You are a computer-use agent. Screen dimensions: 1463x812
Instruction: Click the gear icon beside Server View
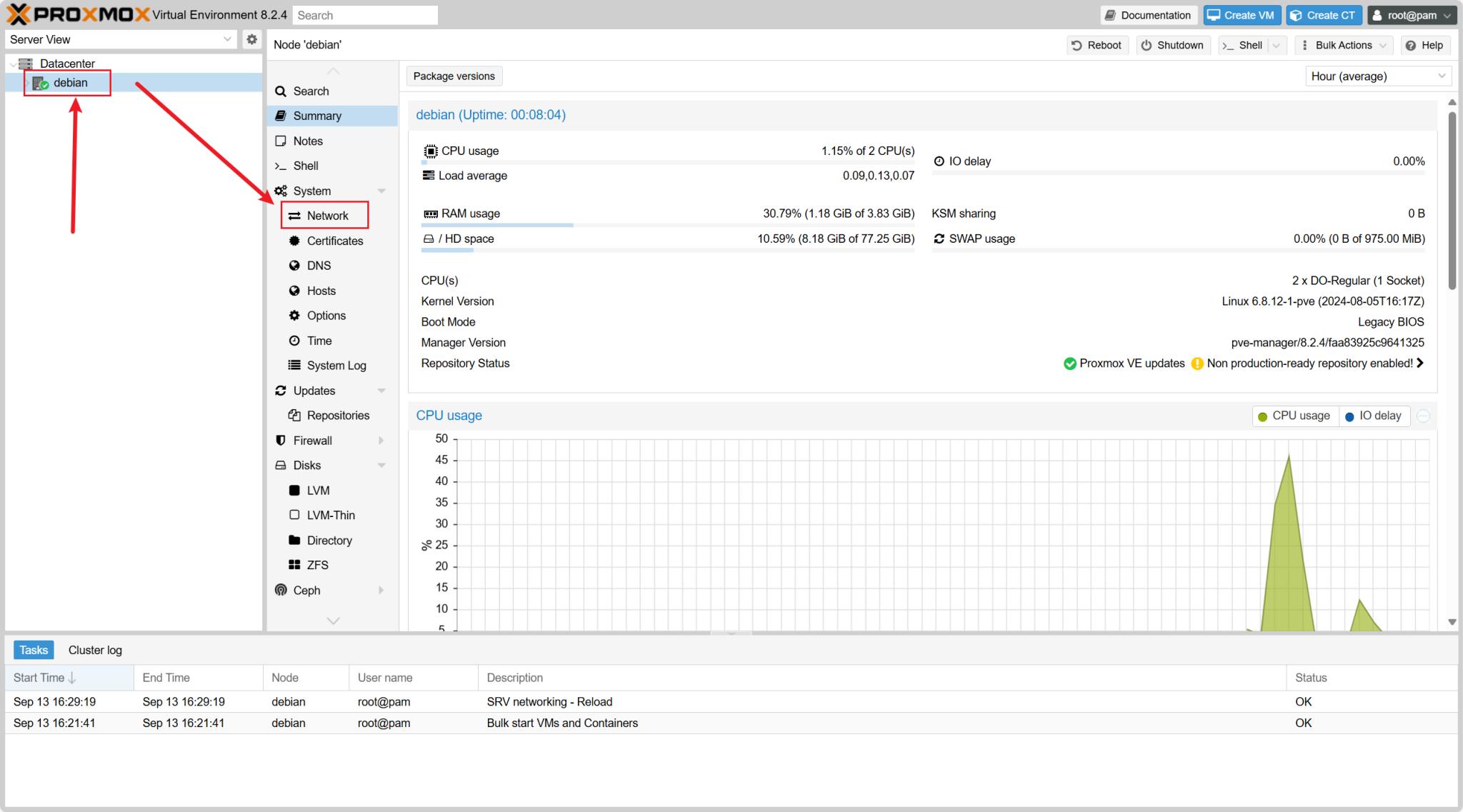[251, 39]
